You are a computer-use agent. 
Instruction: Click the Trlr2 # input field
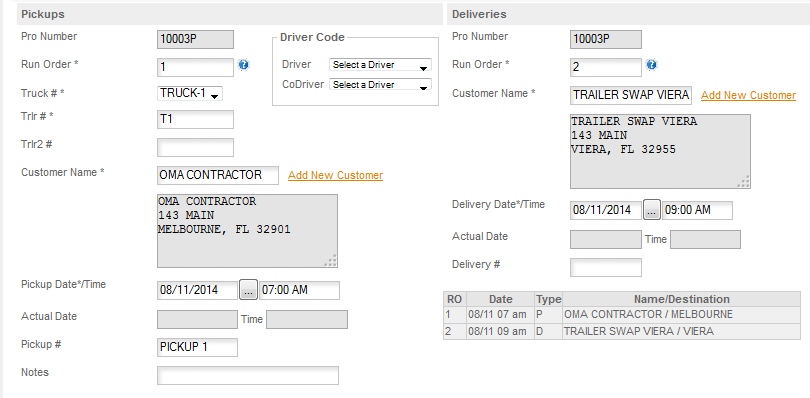pos(195,147)
